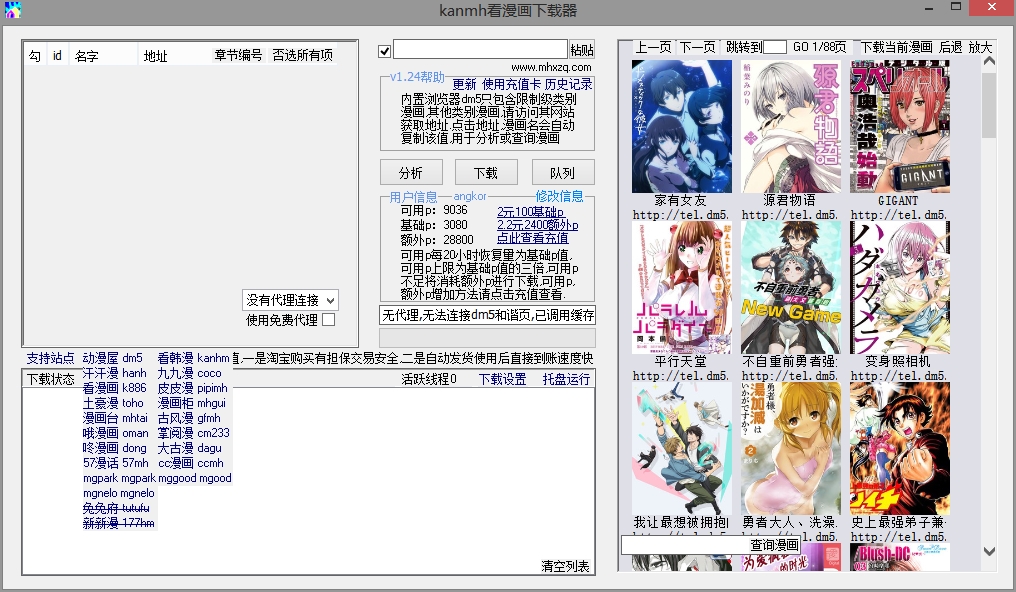Toggle the checkbox beside the URL input
Image resolution: width=1016 pixels, height=592 pixels.
pyautogui.click(x=384, y=51)
